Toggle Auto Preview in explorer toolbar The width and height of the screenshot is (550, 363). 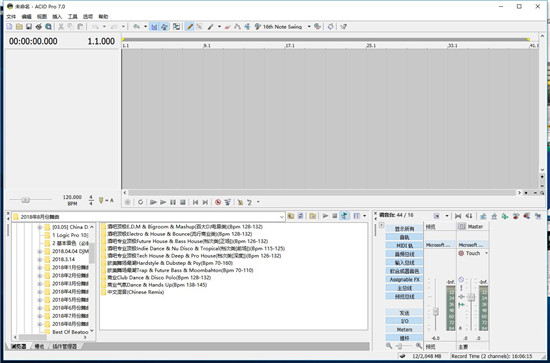pyautogui.click(x=344, y=216)
